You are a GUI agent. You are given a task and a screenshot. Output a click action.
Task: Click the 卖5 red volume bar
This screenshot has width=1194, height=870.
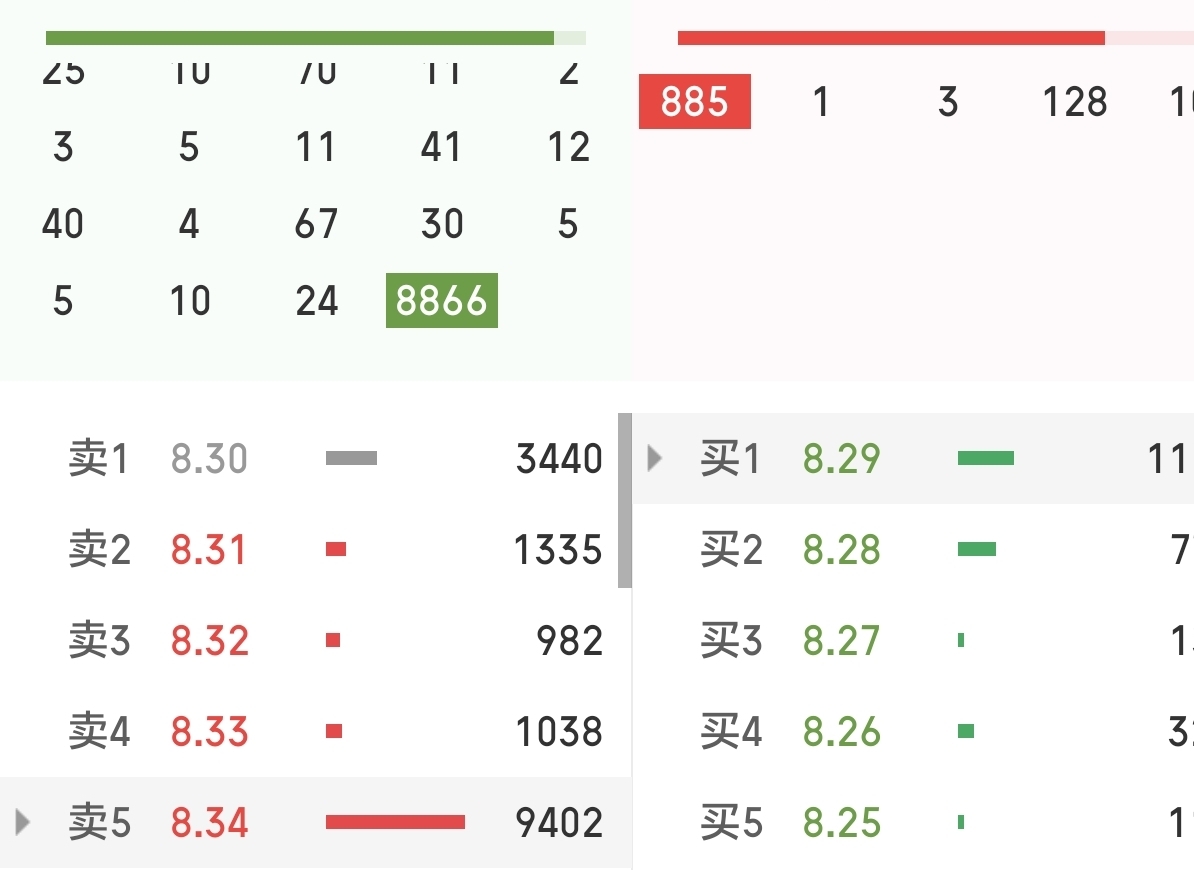tap(395, 822)
